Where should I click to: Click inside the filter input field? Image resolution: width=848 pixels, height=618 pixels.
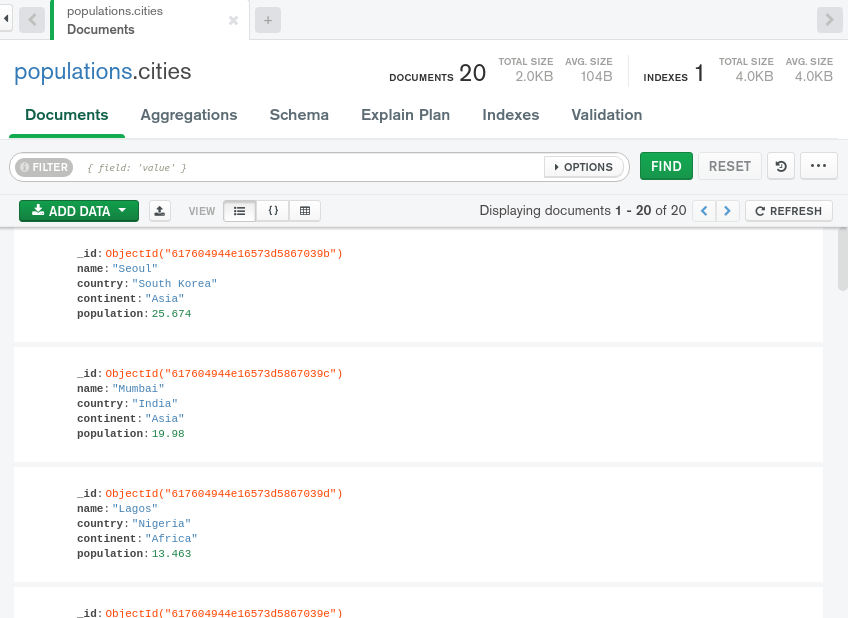pyautogui.click(x=300, y=166)
